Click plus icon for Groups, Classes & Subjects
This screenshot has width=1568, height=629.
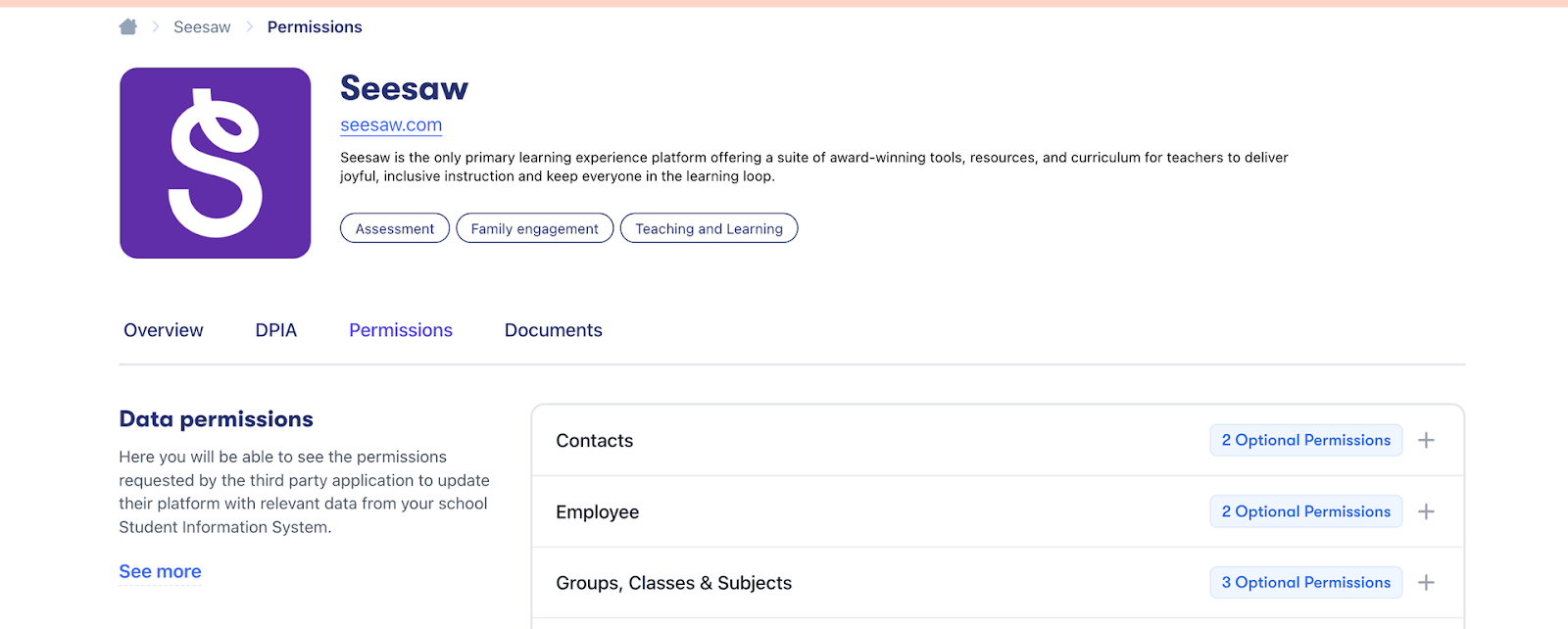pyautogui.click(x=1426, y=583)
